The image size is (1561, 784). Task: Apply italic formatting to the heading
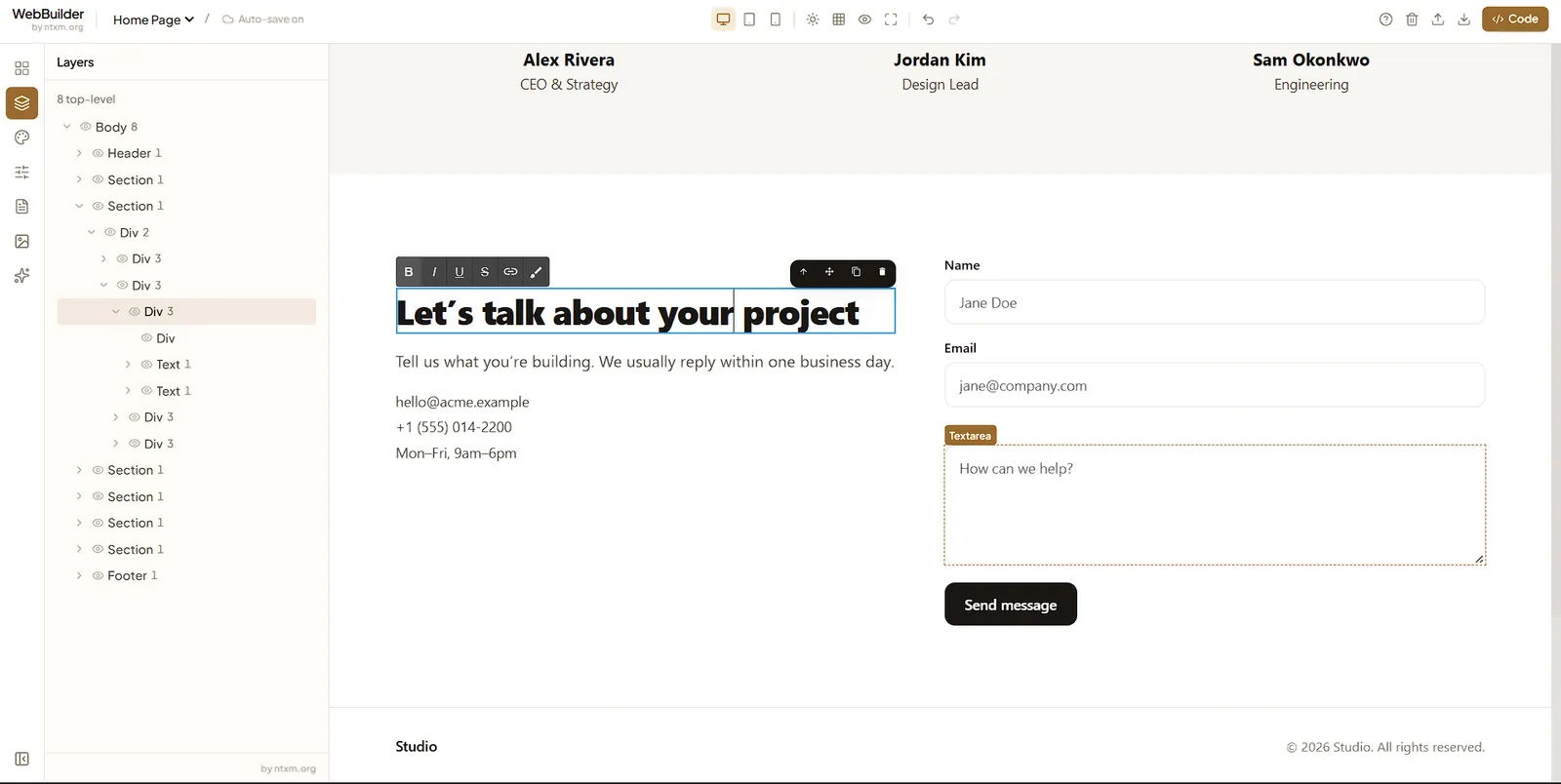(434, 272)
